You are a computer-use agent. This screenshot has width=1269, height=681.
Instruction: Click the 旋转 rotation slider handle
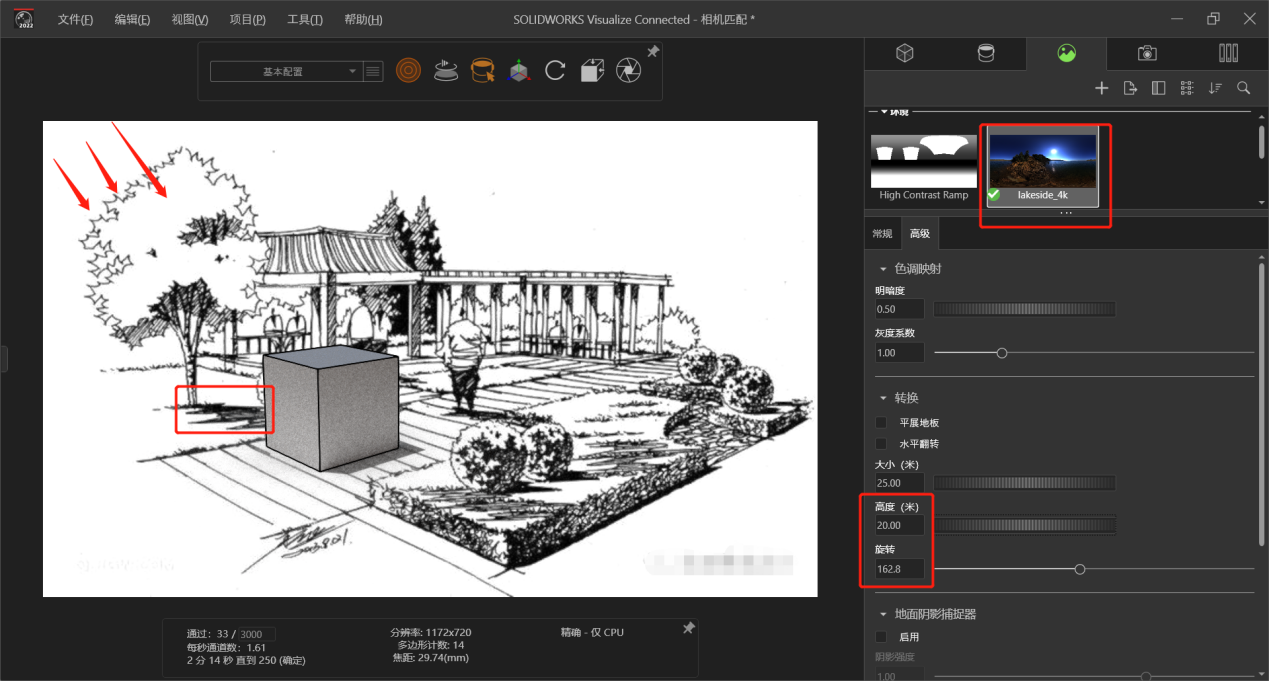click(x=1079, y=569)
